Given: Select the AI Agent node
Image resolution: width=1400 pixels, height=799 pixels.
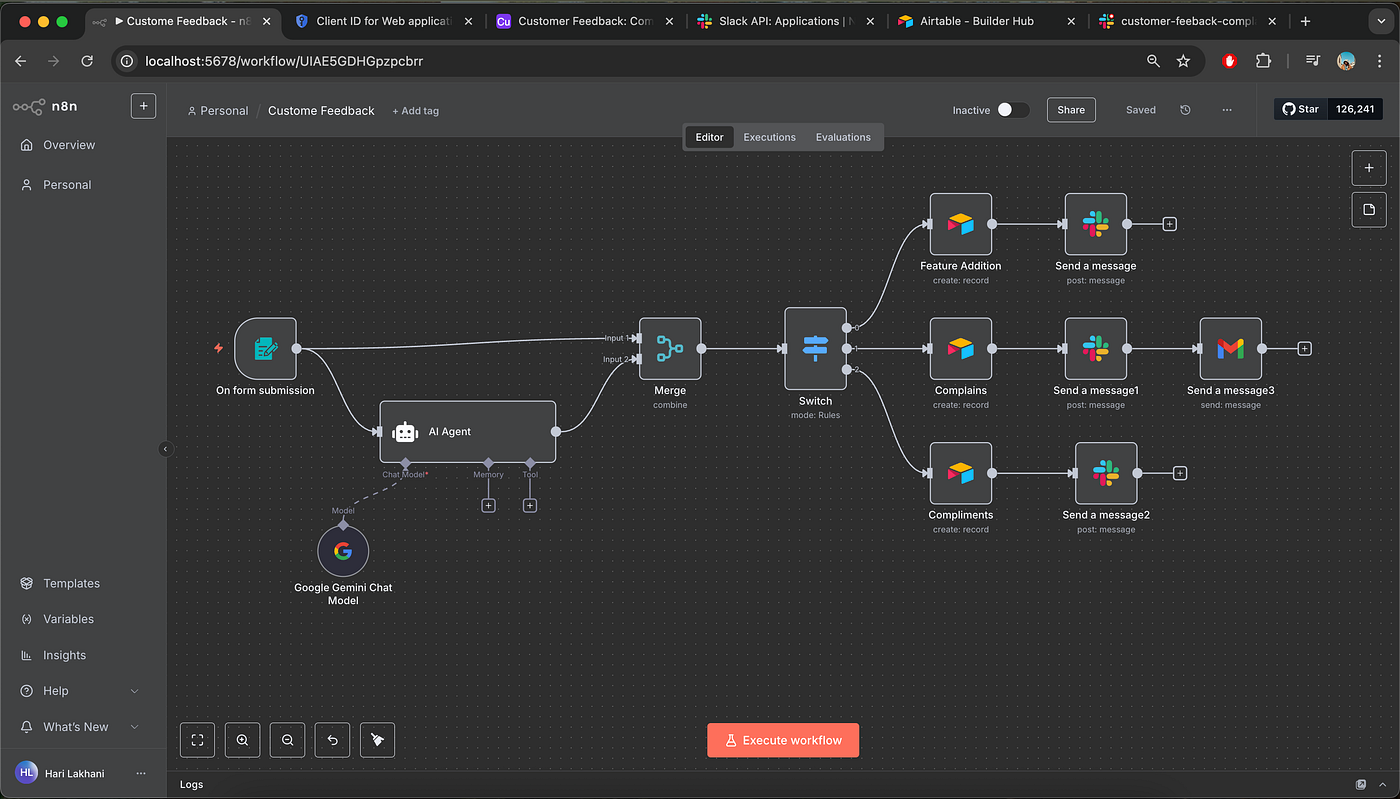Looking at the screenshot, I should 467,432.
